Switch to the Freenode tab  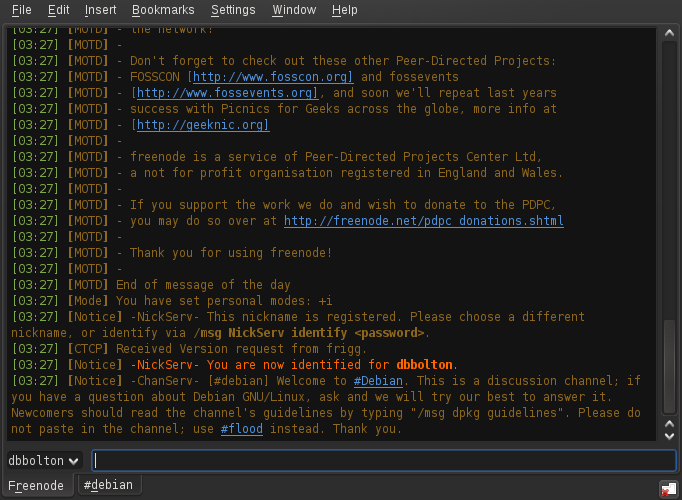click(x=36, y=485)
